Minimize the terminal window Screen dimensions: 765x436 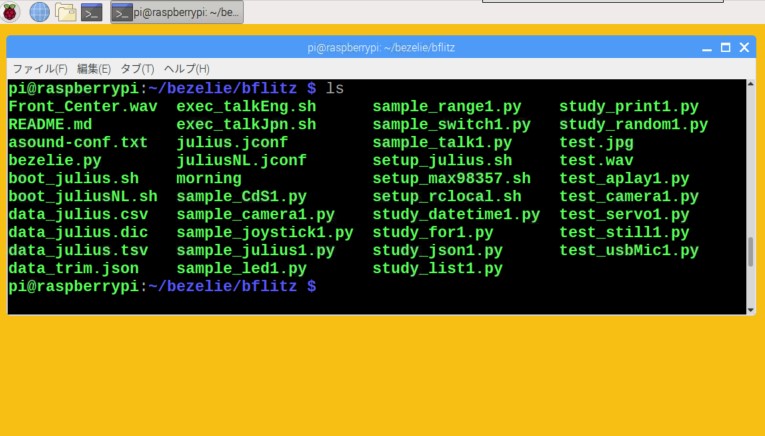(708, 47)
